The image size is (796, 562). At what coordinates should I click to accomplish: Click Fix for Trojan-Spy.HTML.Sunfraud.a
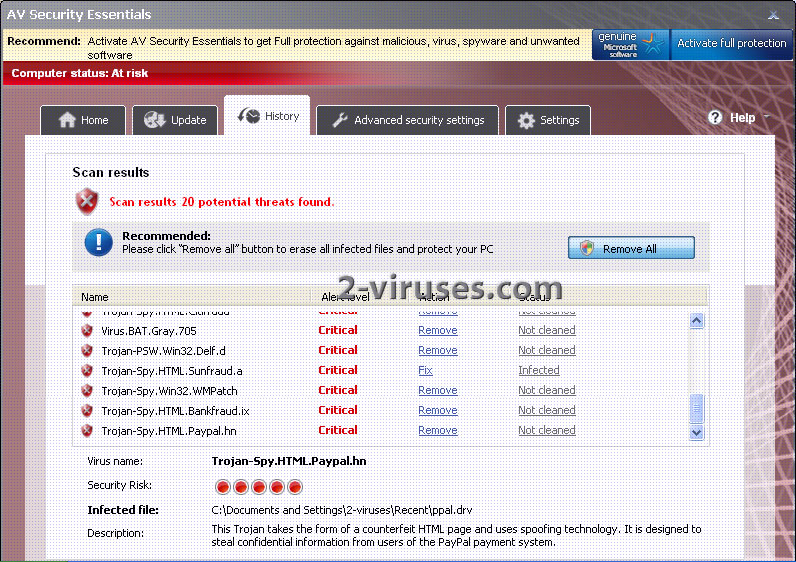point(425,371)
